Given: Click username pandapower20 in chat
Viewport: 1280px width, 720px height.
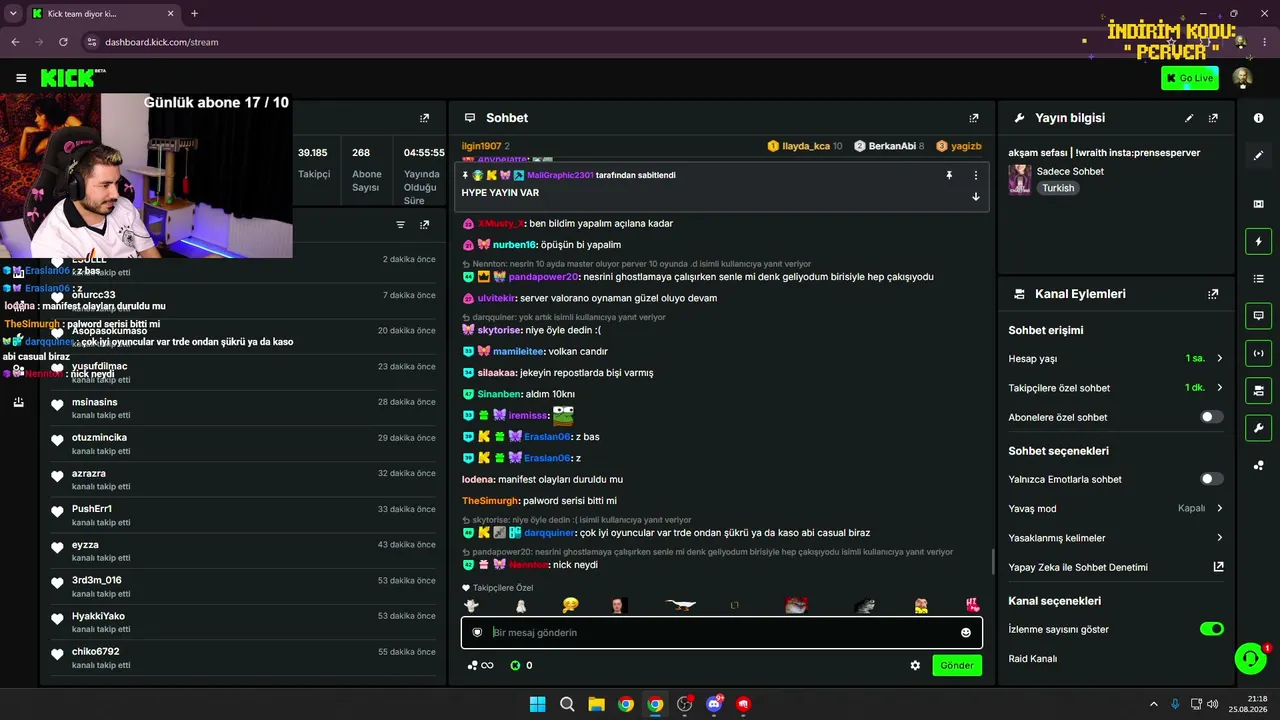Looking at the screenshot, I should [x=544, y=277].
